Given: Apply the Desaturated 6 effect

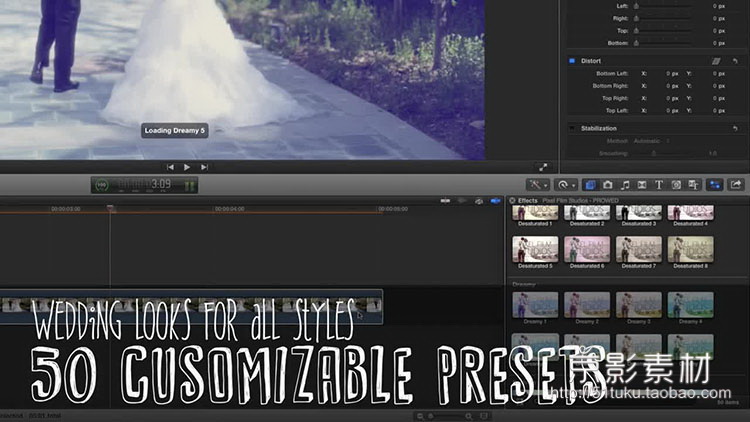Looking at the screenshot, I should [x=587, y=249].
